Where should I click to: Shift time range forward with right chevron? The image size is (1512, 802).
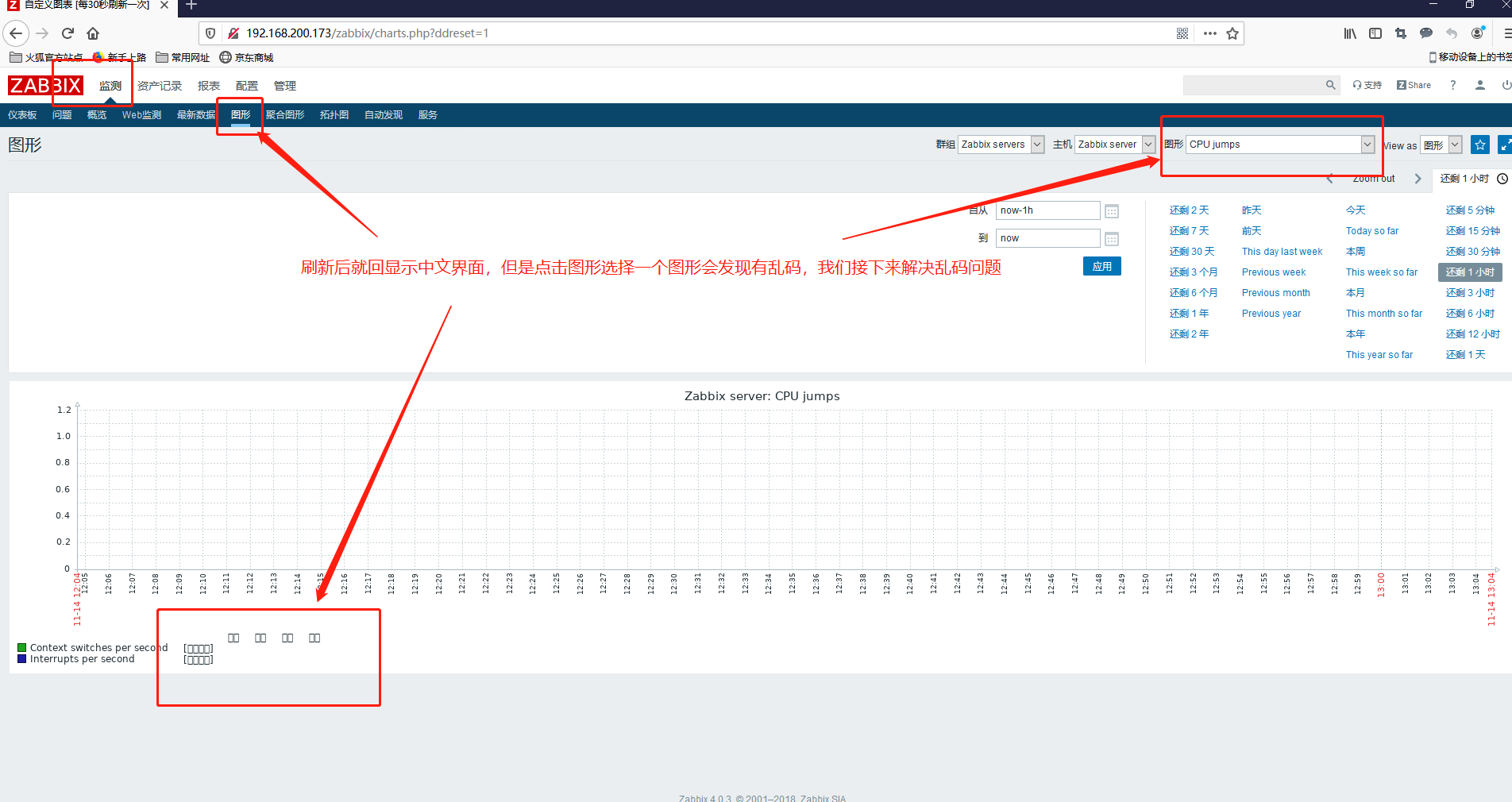pos(1417,179)
